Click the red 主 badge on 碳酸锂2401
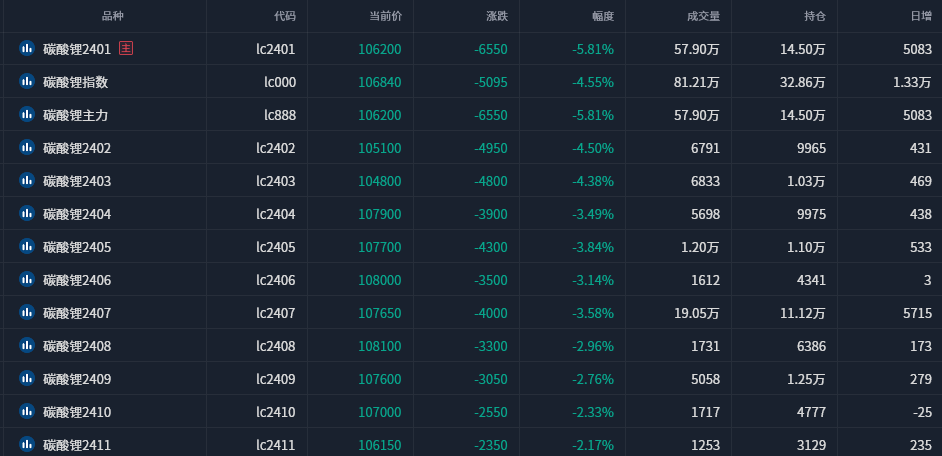The image size is (942, 456). click(x=126, y=48)
